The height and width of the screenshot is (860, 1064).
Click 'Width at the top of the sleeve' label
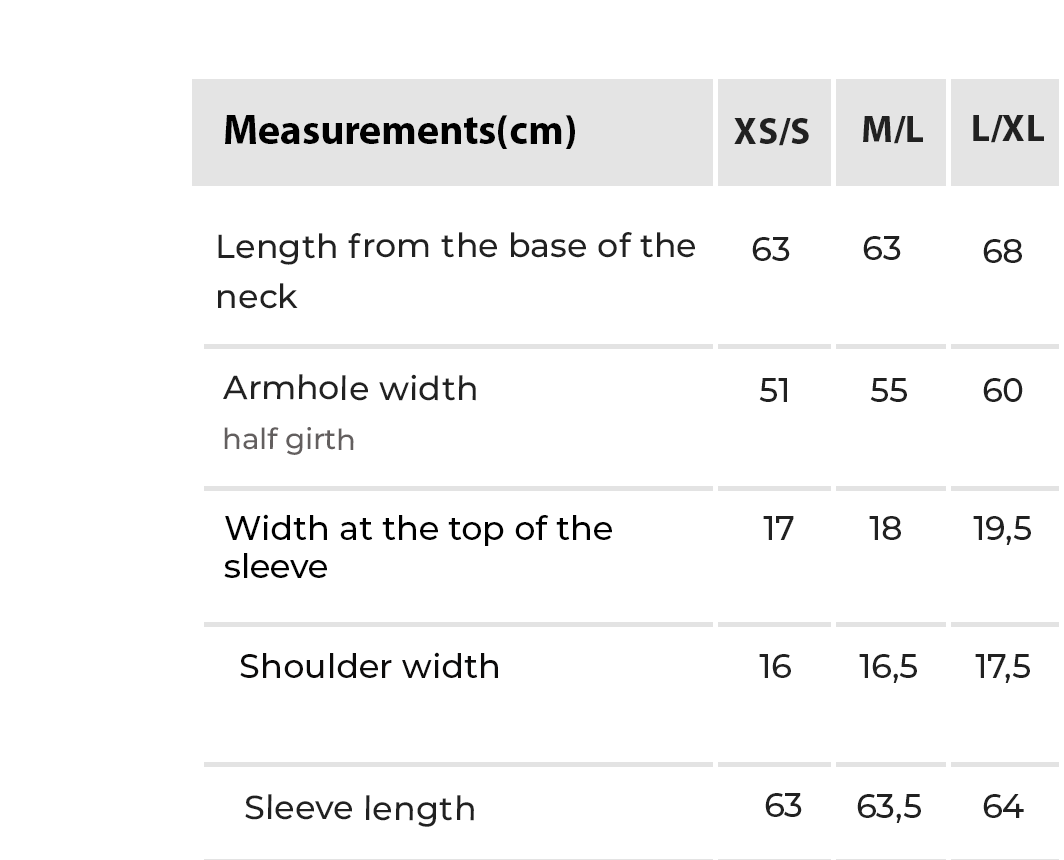click(x=418, y=547)
